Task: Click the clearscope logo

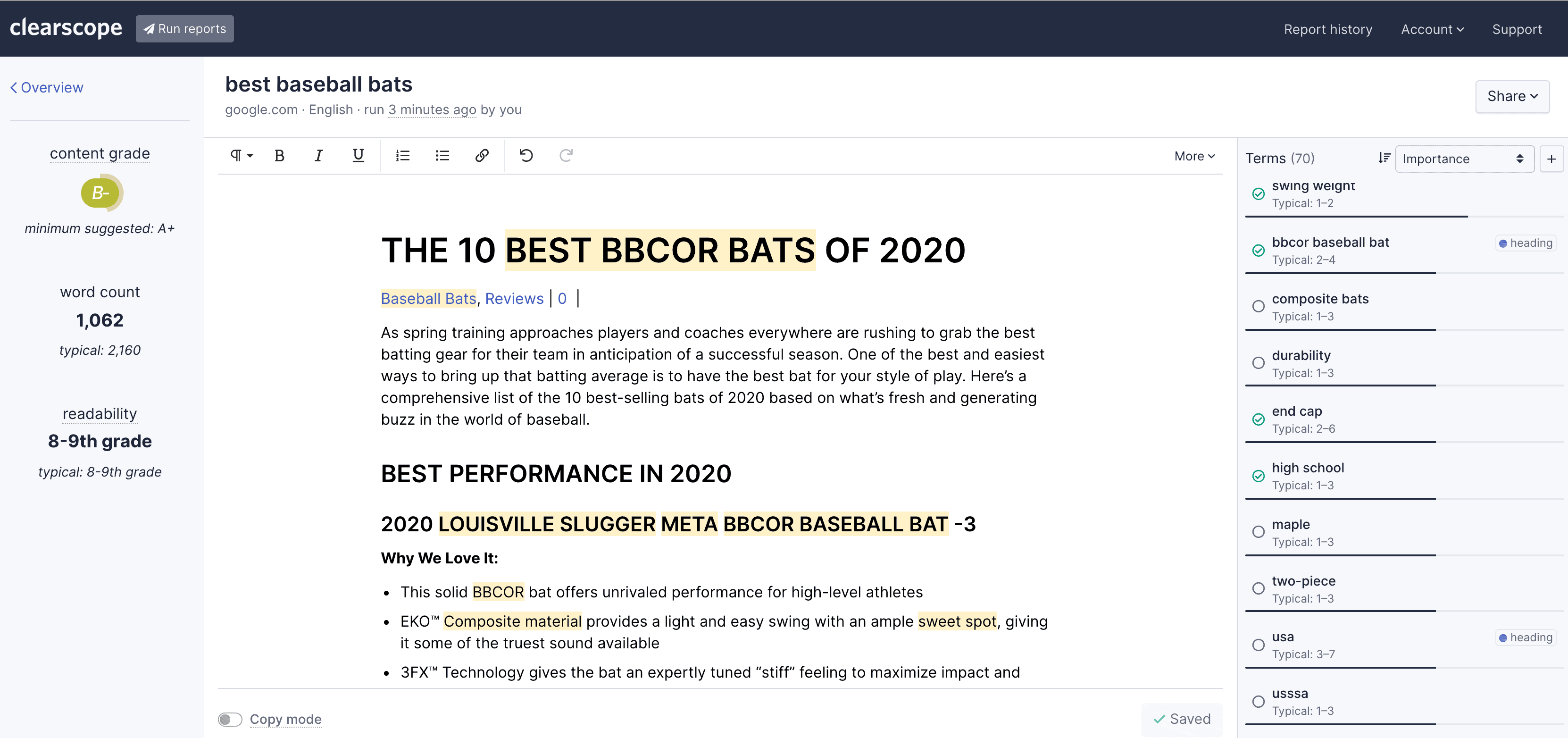Action: pyautogui.click(x=66, y=28)
